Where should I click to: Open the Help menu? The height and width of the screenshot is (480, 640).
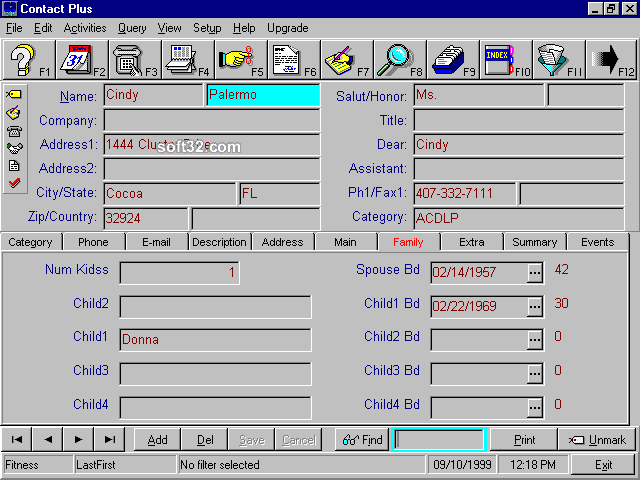tap(244, 28)
